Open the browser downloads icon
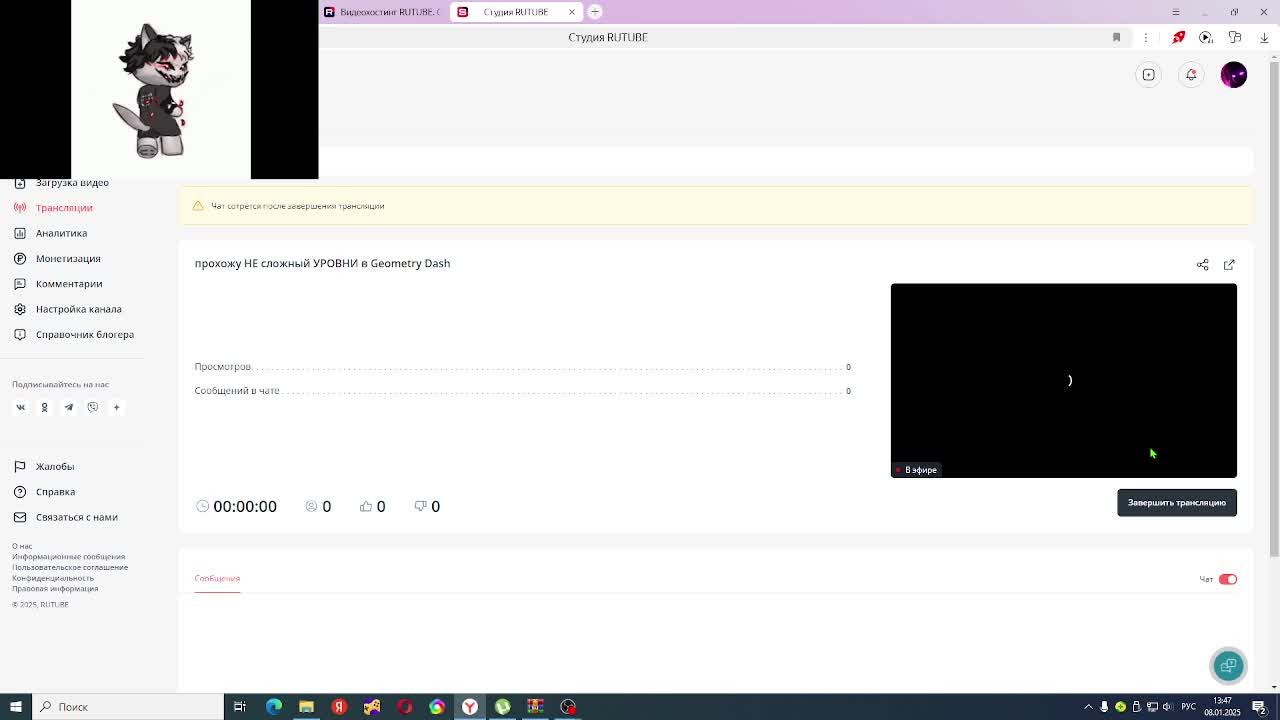This screenshot has width=1280, height=720. [1264, 37]
